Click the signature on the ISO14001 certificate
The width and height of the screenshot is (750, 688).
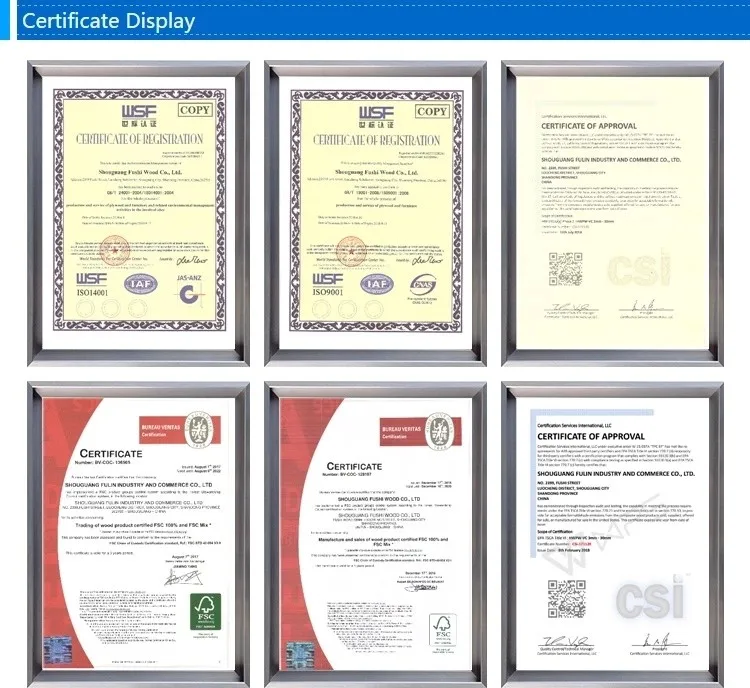[x=192, y=260]
